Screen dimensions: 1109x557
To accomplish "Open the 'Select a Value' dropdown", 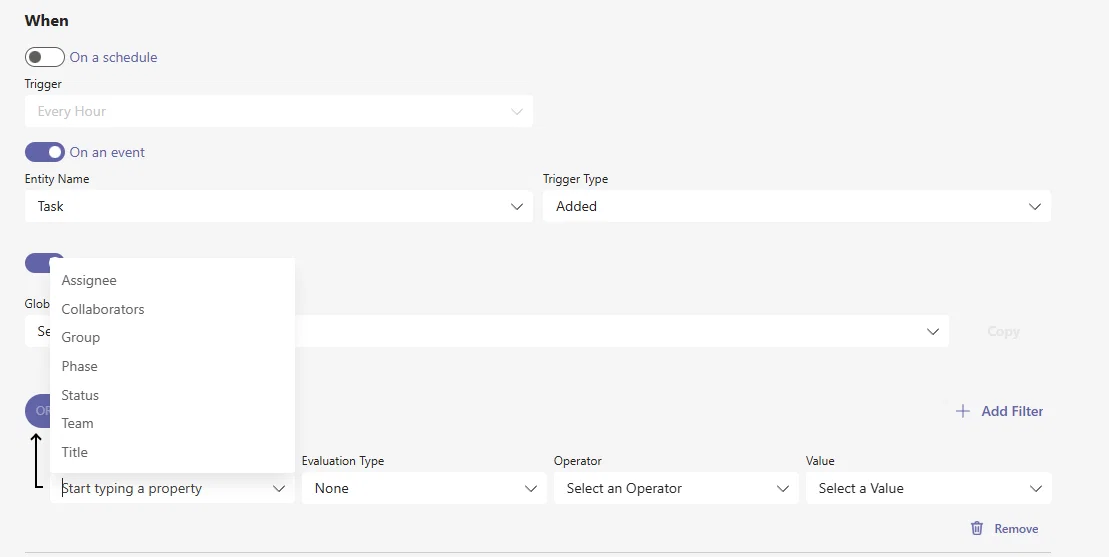I will (929, 488).
